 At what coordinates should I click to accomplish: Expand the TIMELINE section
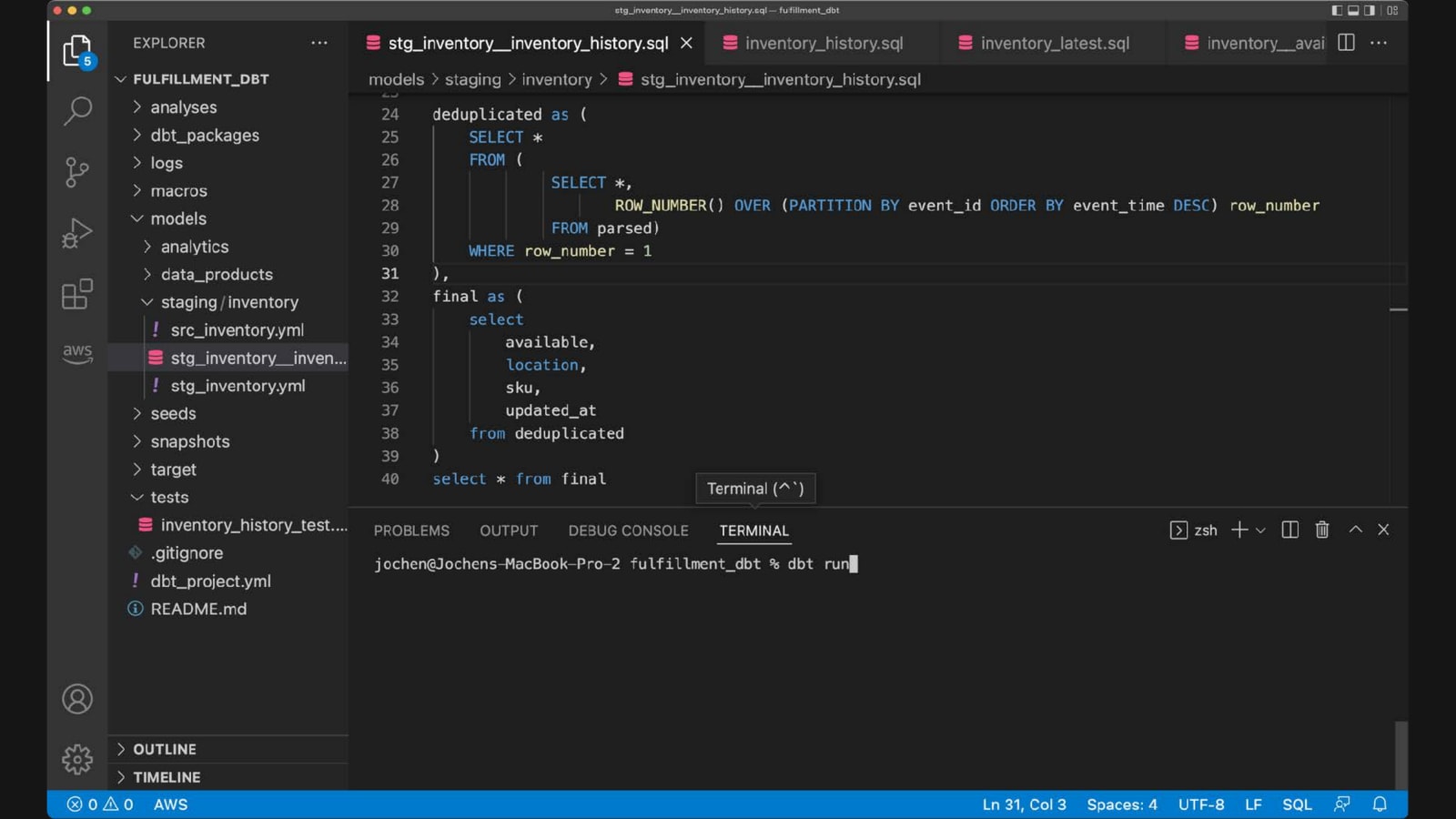click(227, 777)
